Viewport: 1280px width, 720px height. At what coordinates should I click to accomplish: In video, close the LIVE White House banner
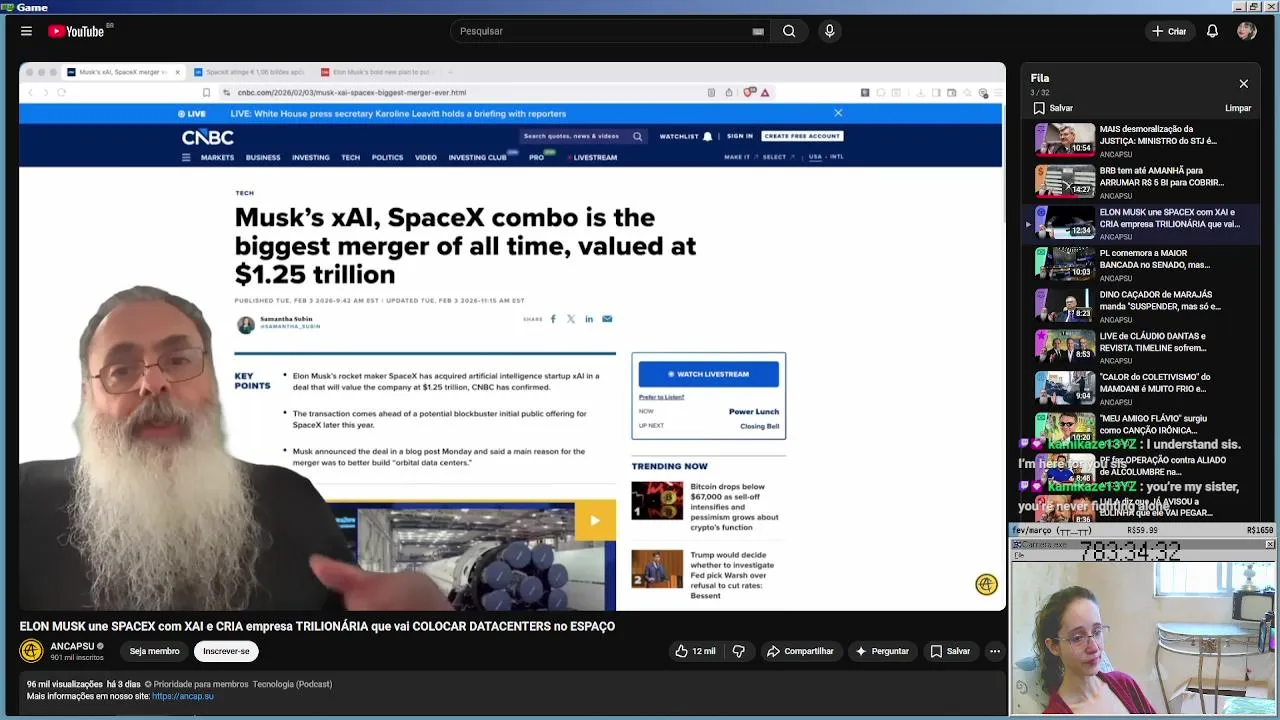(838, 113)
